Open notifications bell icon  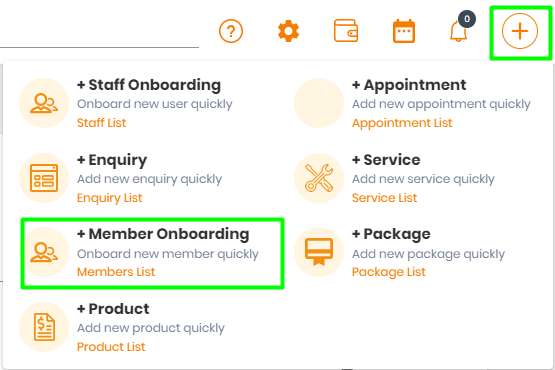(x=458, y=31)
